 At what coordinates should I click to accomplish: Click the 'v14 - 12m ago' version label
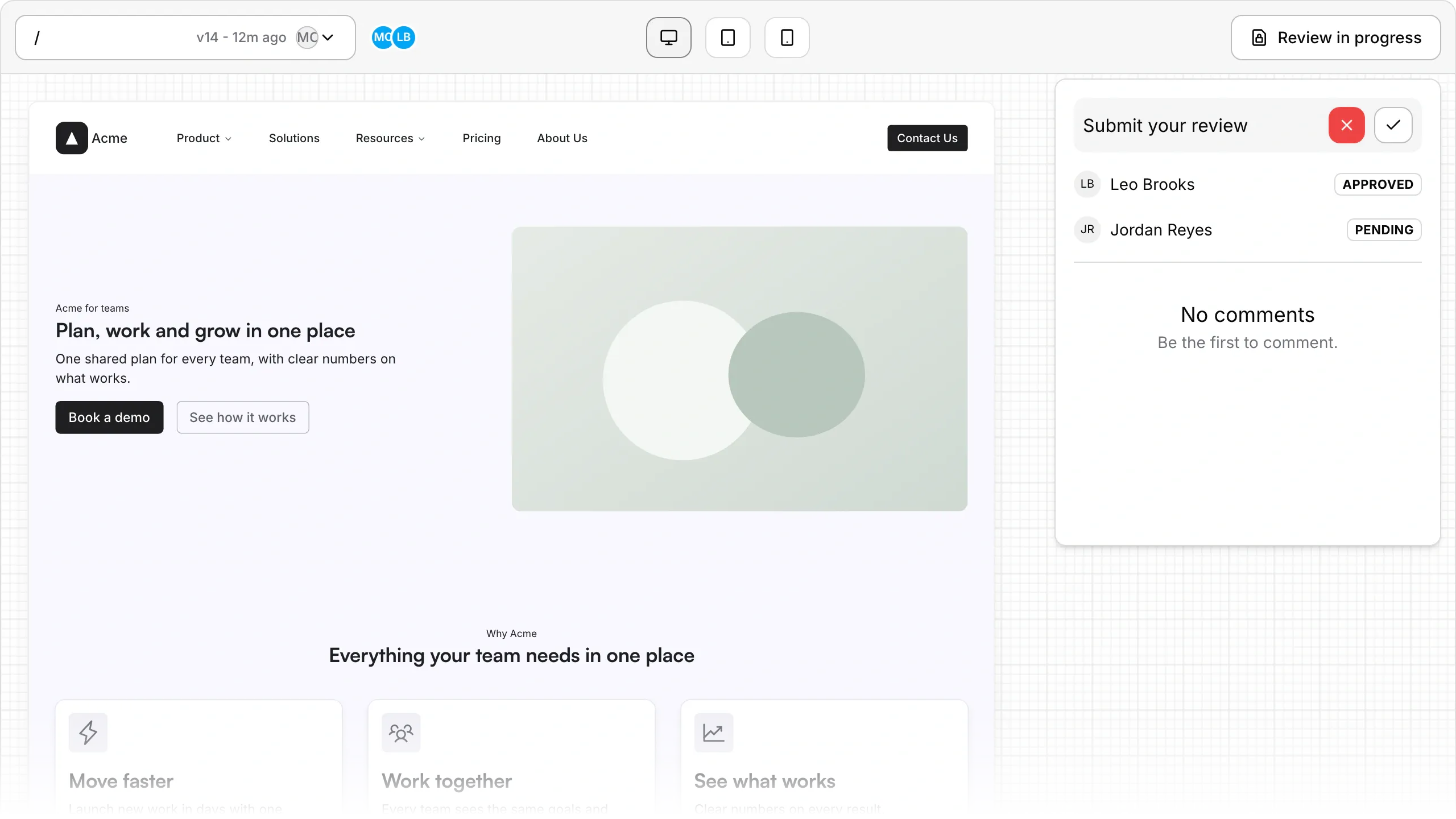point(241,38)
